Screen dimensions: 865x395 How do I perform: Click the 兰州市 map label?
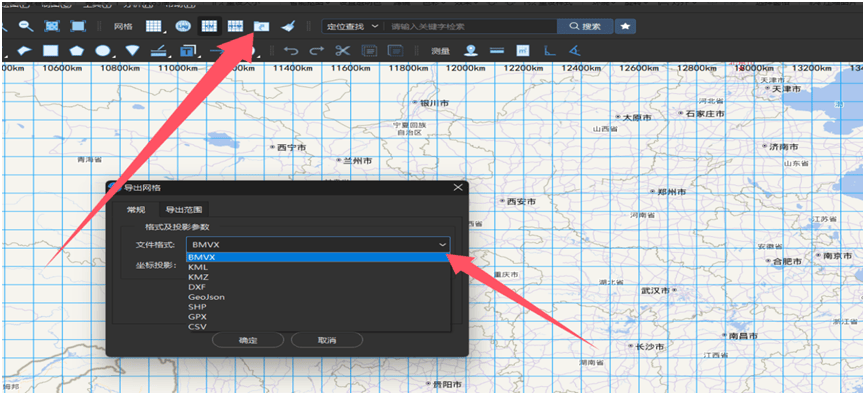click(357, 161)
